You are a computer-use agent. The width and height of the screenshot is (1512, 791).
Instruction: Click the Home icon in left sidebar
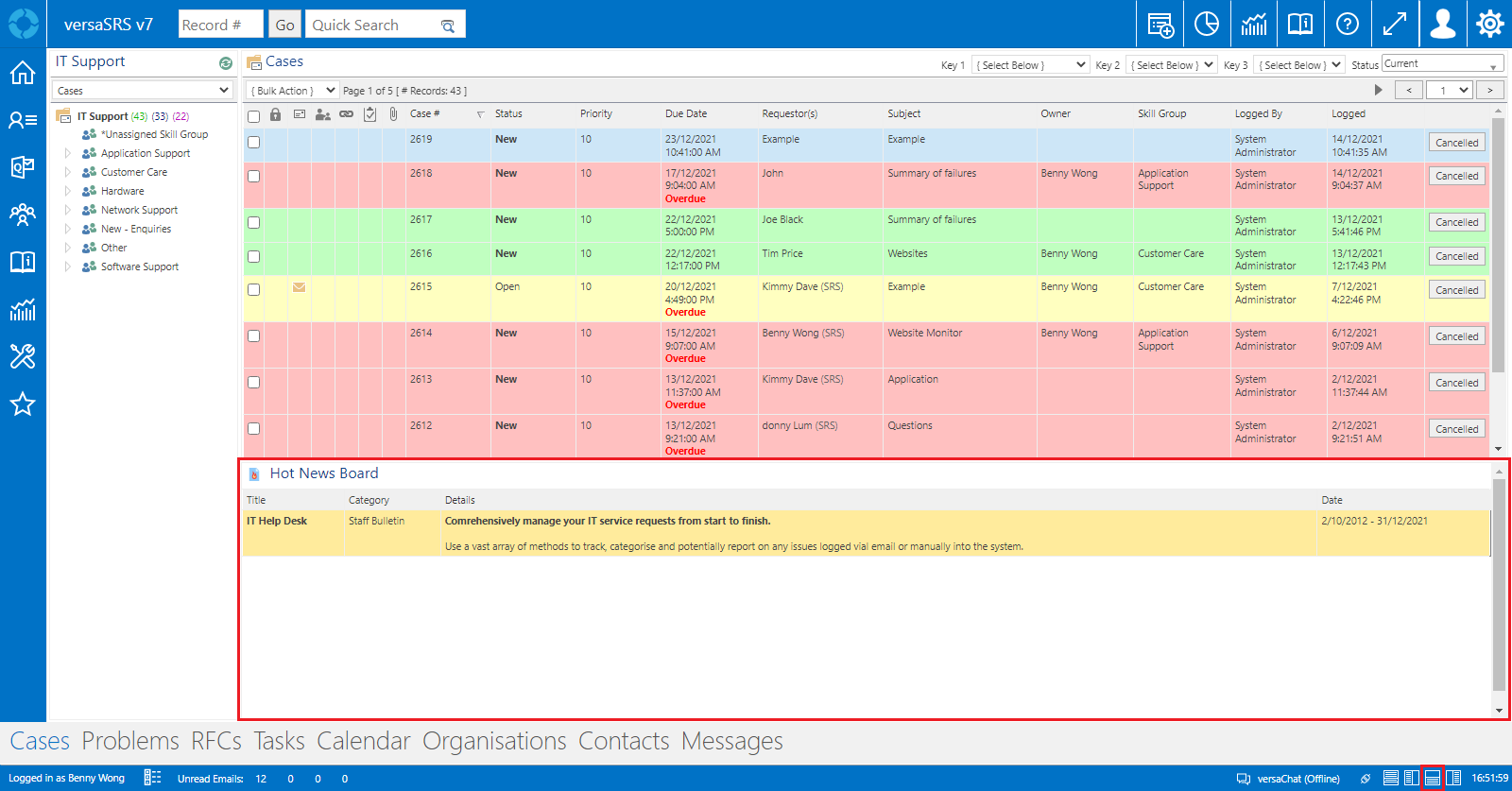(x=23, y=73)
